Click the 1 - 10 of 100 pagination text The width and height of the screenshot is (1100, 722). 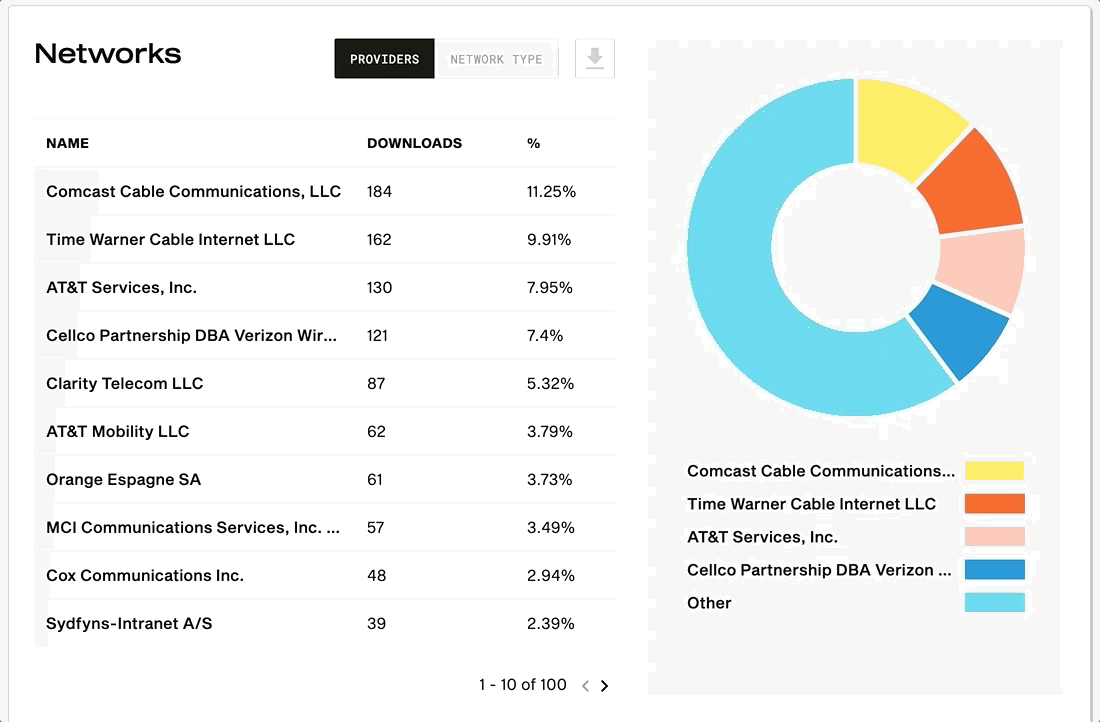[523, 685]
